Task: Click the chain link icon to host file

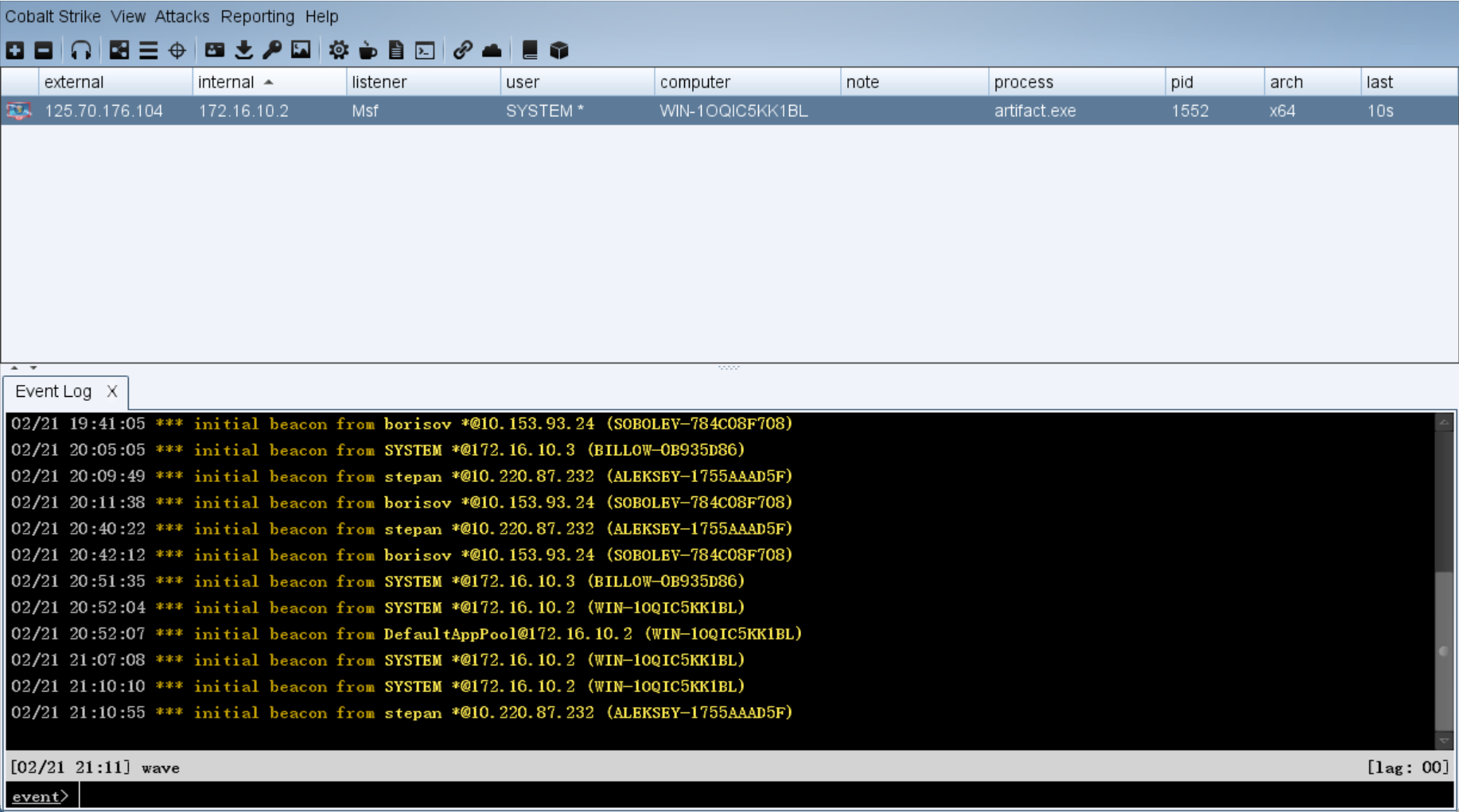Action: 463,51
